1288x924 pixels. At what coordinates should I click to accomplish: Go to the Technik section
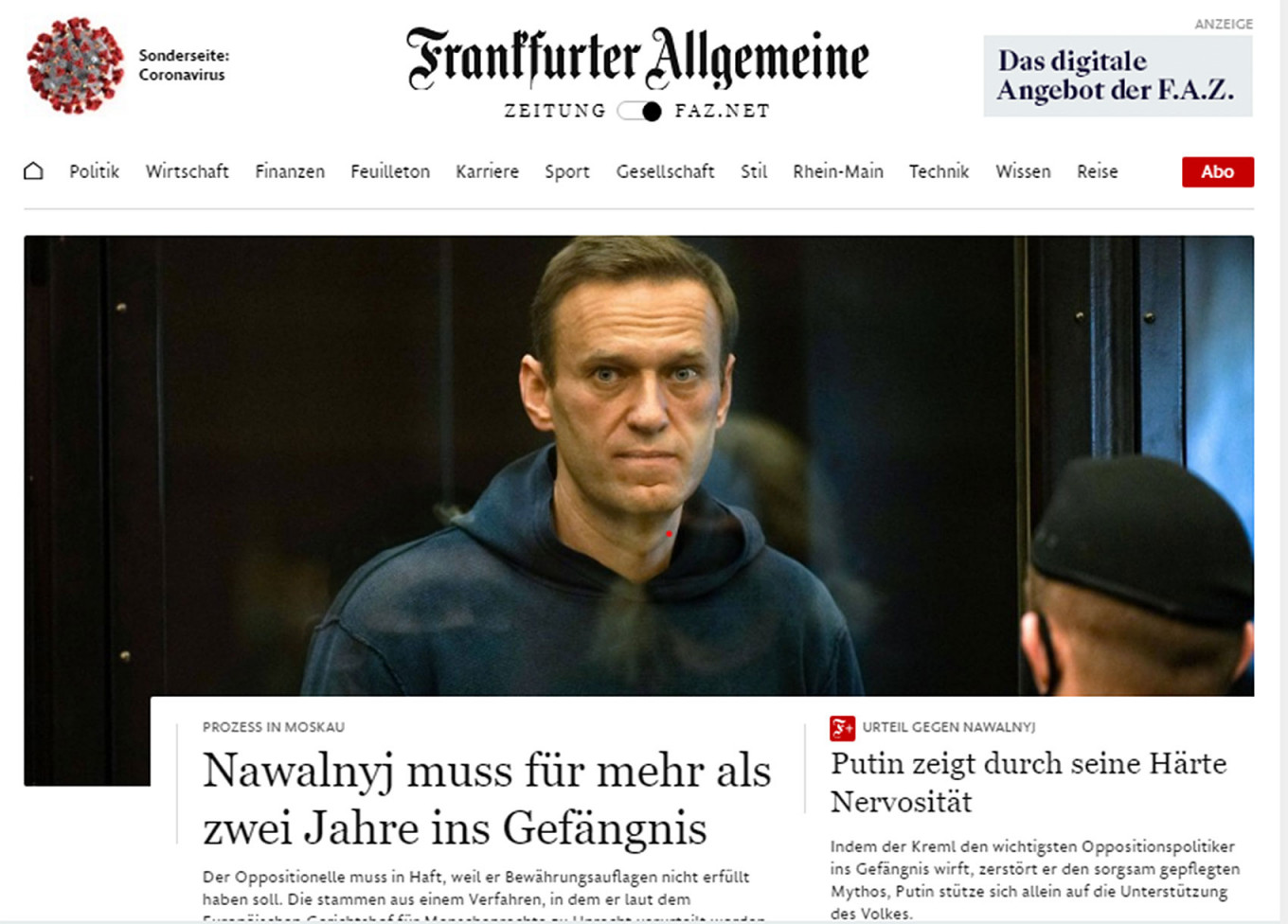(939, 171)
